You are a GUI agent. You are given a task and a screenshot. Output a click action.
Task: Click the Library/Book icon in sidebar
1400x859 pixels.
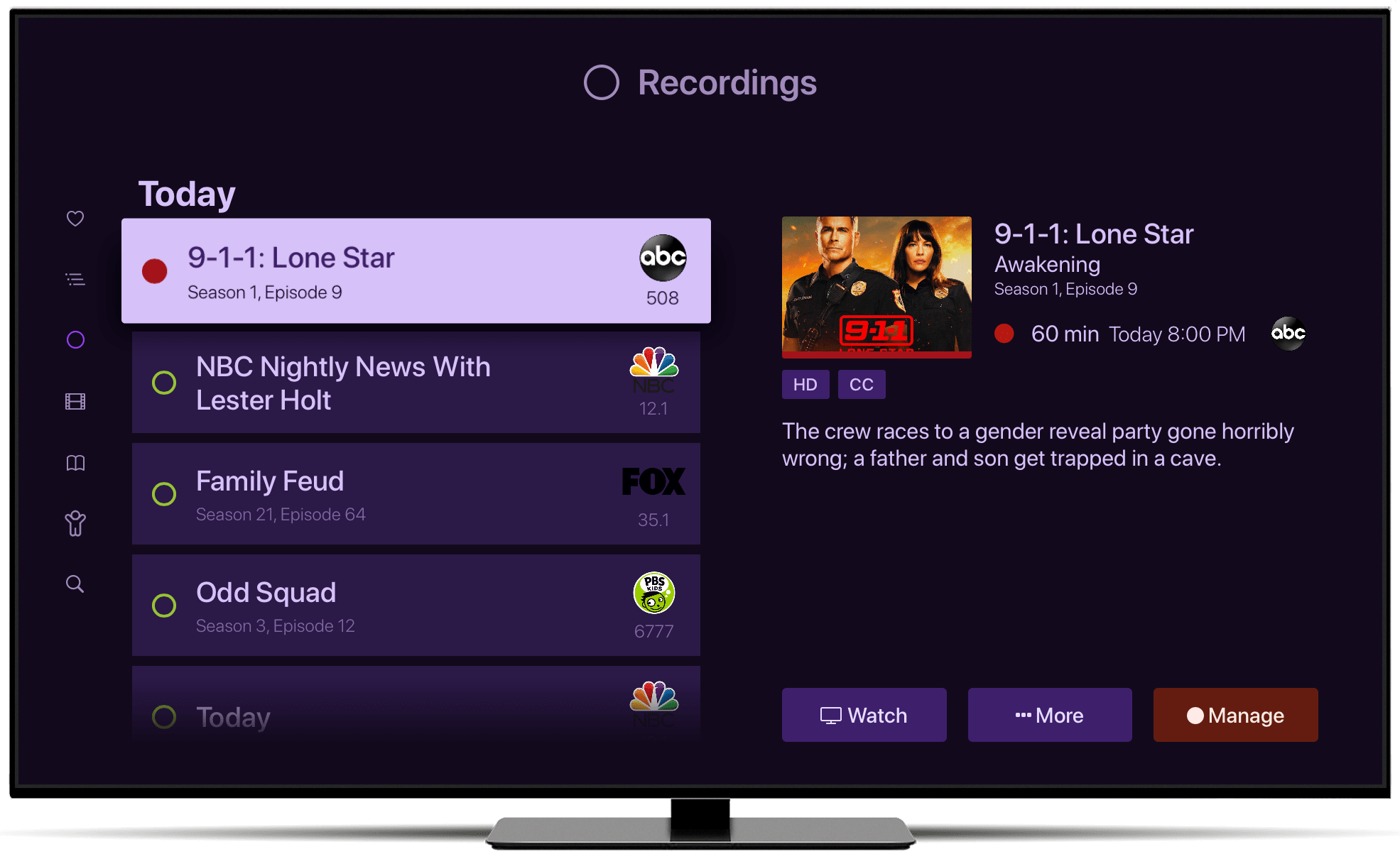point(75,464)
